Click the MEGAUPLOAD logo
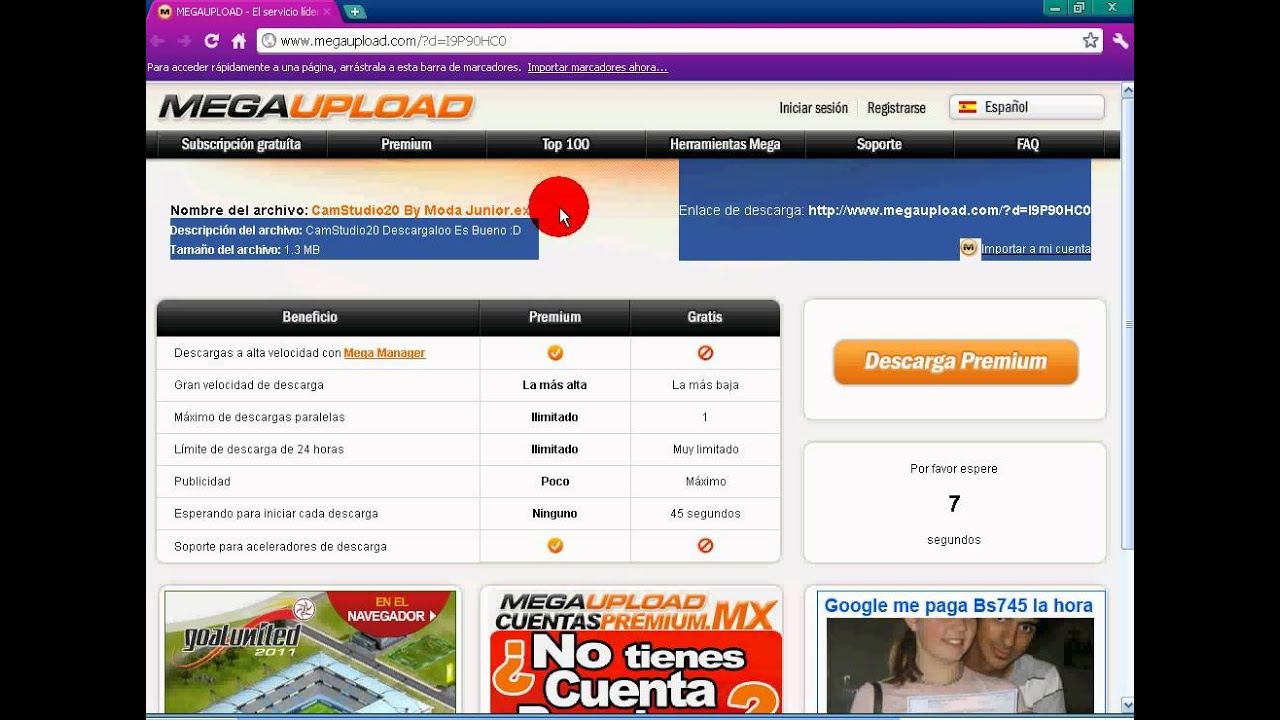Screen dimensions: 1280x720 315,106
